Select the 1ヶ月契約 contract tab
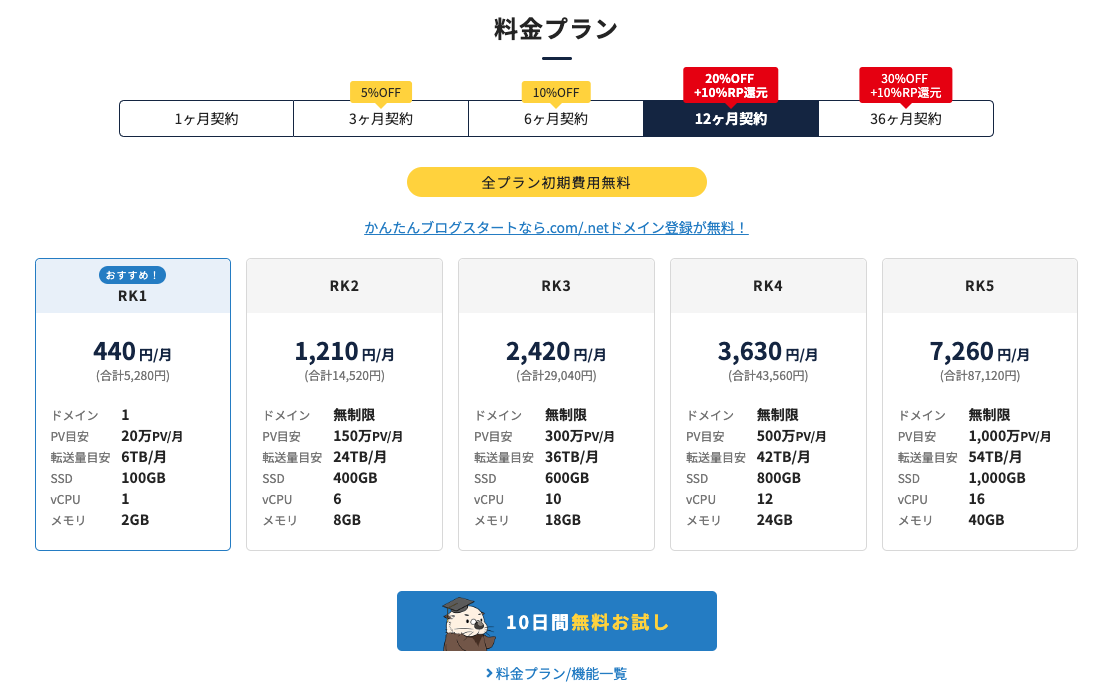Screen dimensions: 1120x697 coord(206,119)
